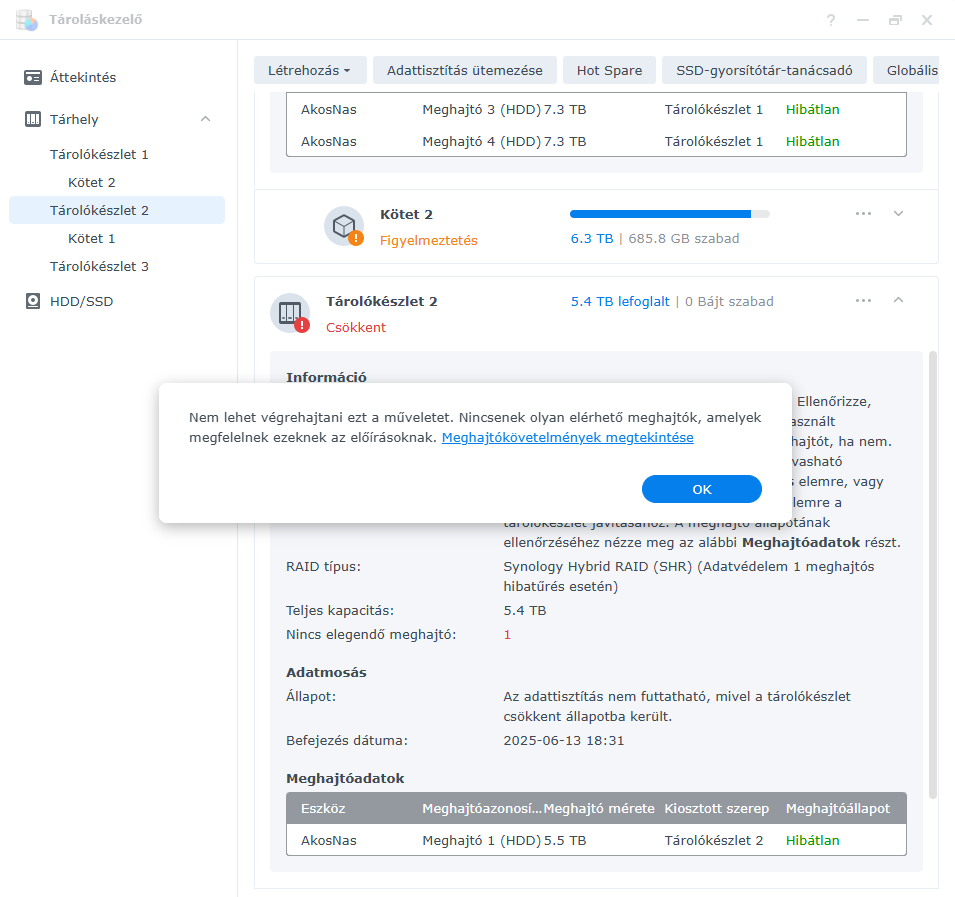Click the Tárhely storage icon in sidebar
Screen dimensions: 955x897
tap(33, 119)
